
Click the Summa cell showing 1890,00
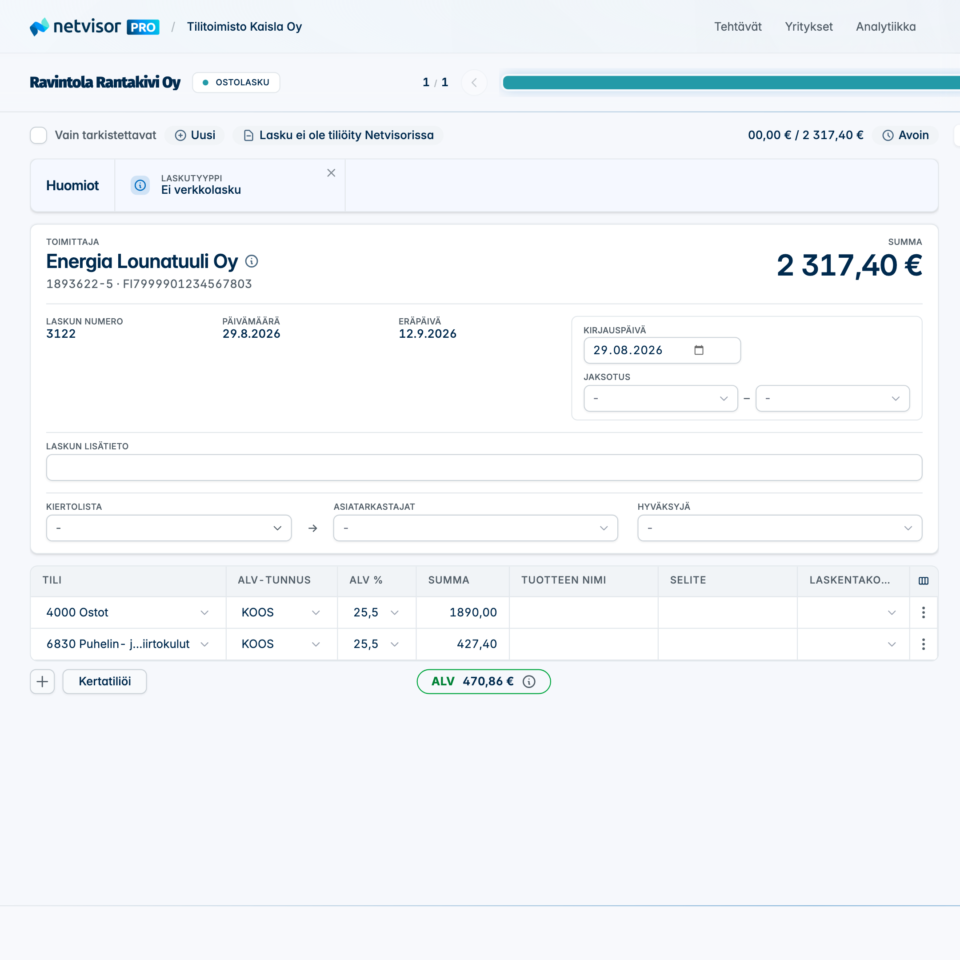463,612
